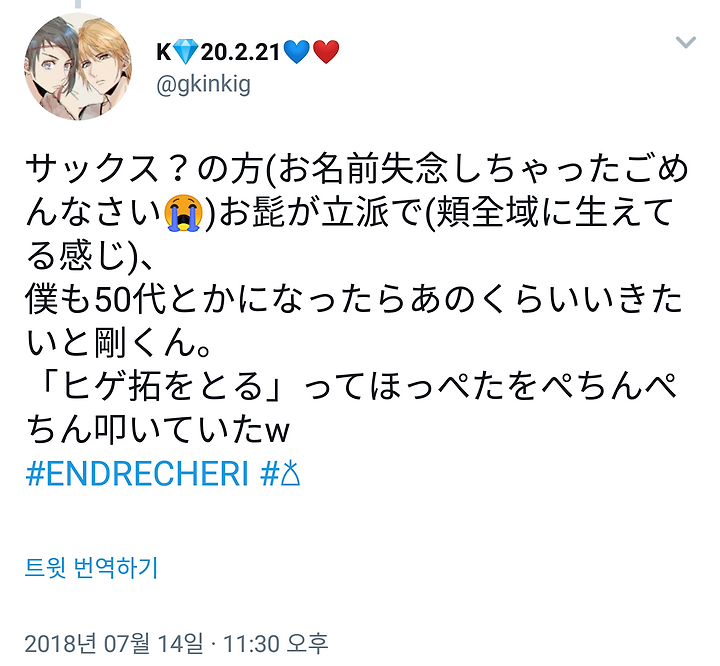Open the dress emoji hashtag

281,474
